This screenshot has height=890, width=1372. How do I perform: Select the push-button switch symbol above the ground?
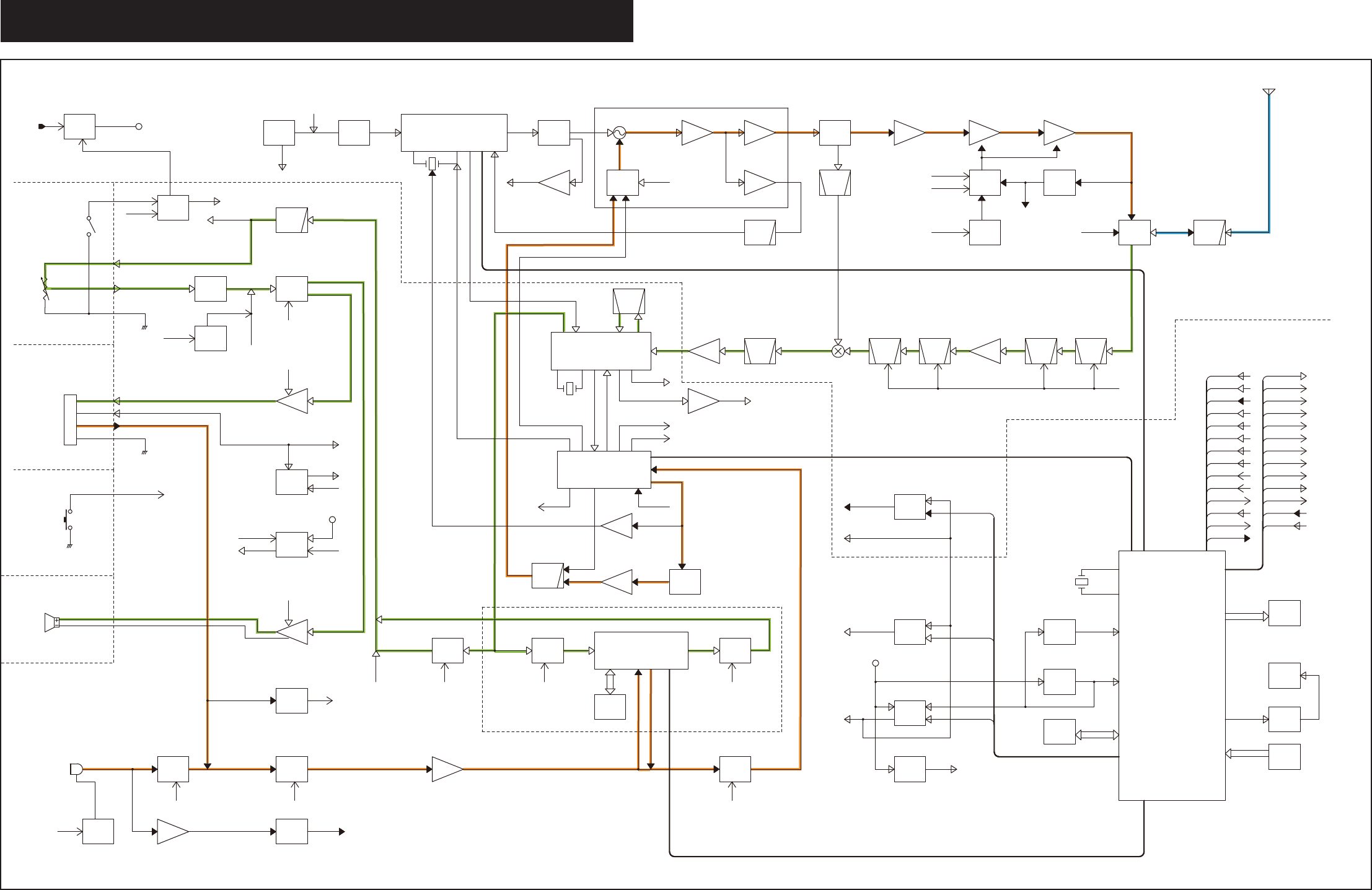point(68,520)
